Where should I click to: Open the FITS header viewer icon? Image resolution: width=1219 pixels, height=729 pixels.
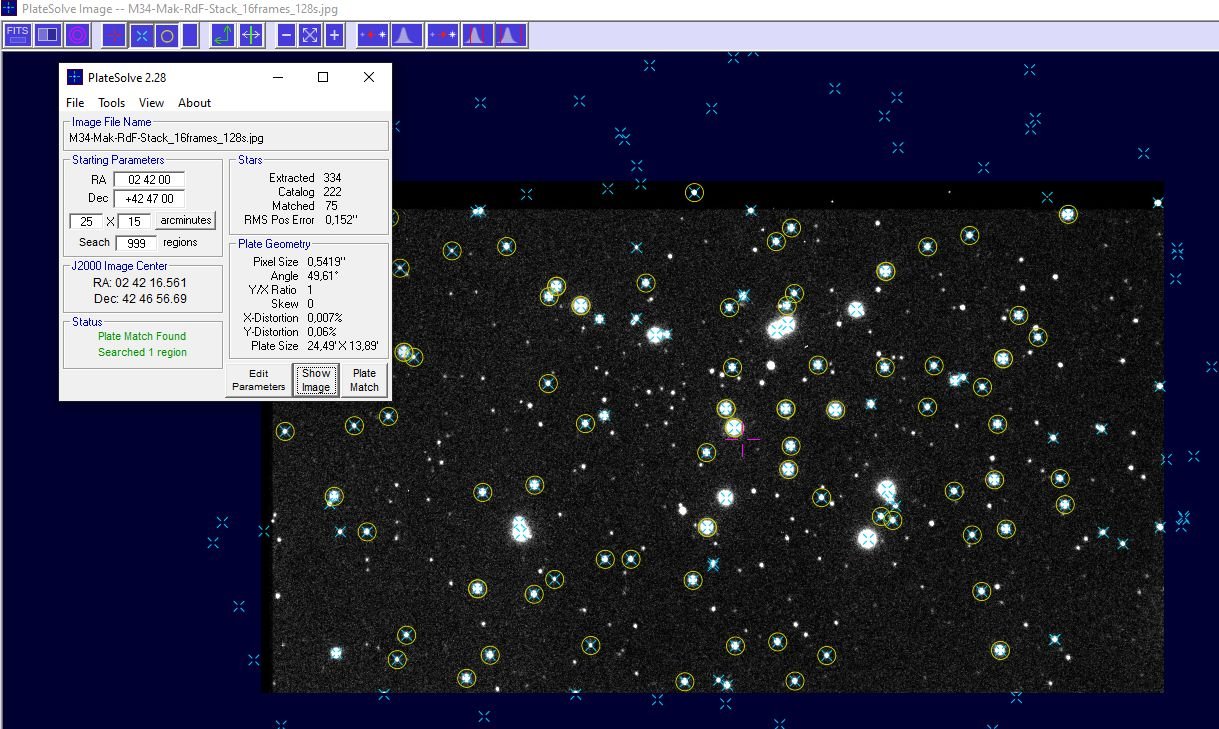pos(17,35)
